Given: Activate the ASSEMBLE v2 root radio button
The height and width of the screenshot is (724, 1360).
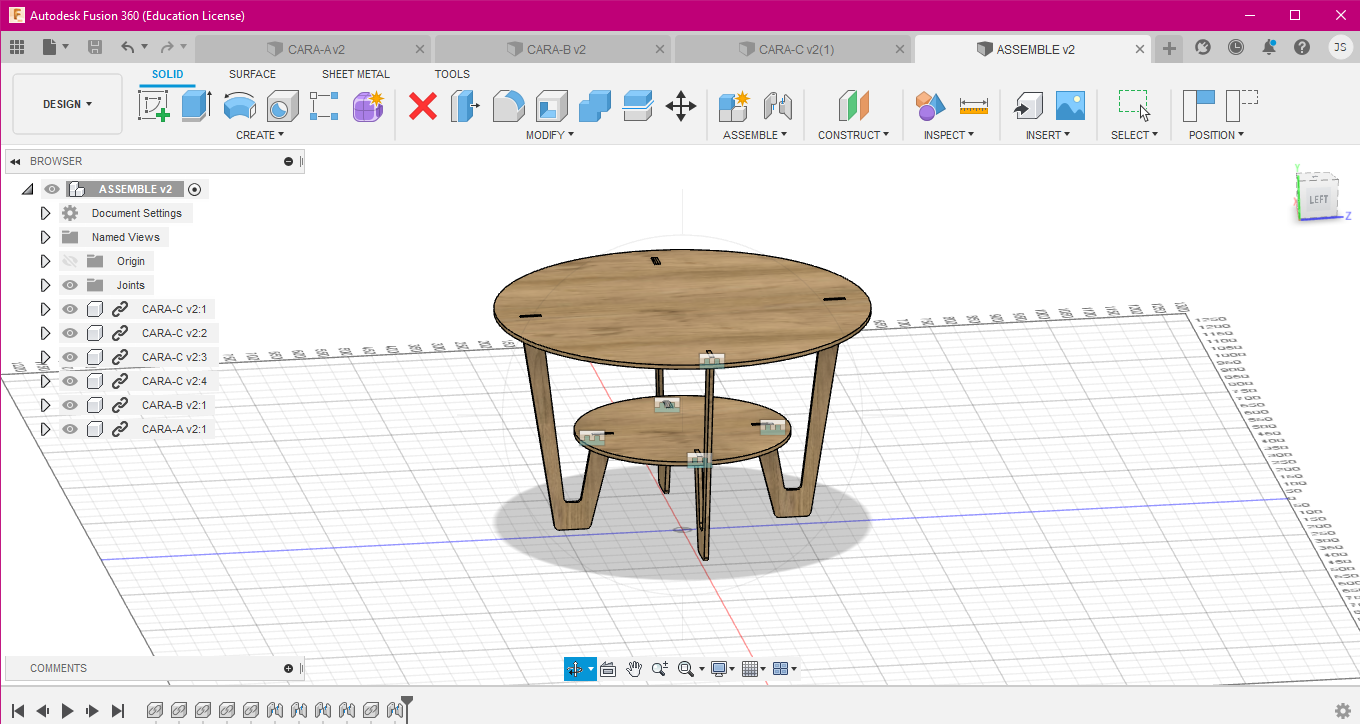Looking at the screenshot, I should tap(195, 189).
